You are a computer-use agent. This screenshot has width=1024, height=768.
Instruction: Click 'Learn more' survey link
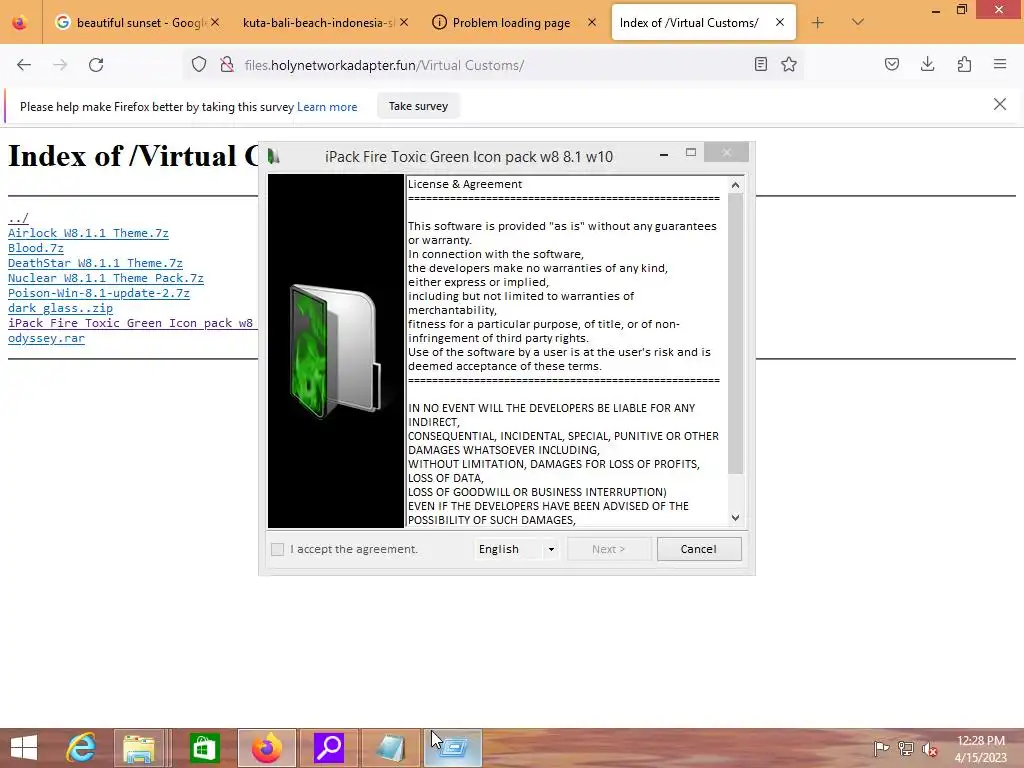pyautogui.click(x=327, y=107)
